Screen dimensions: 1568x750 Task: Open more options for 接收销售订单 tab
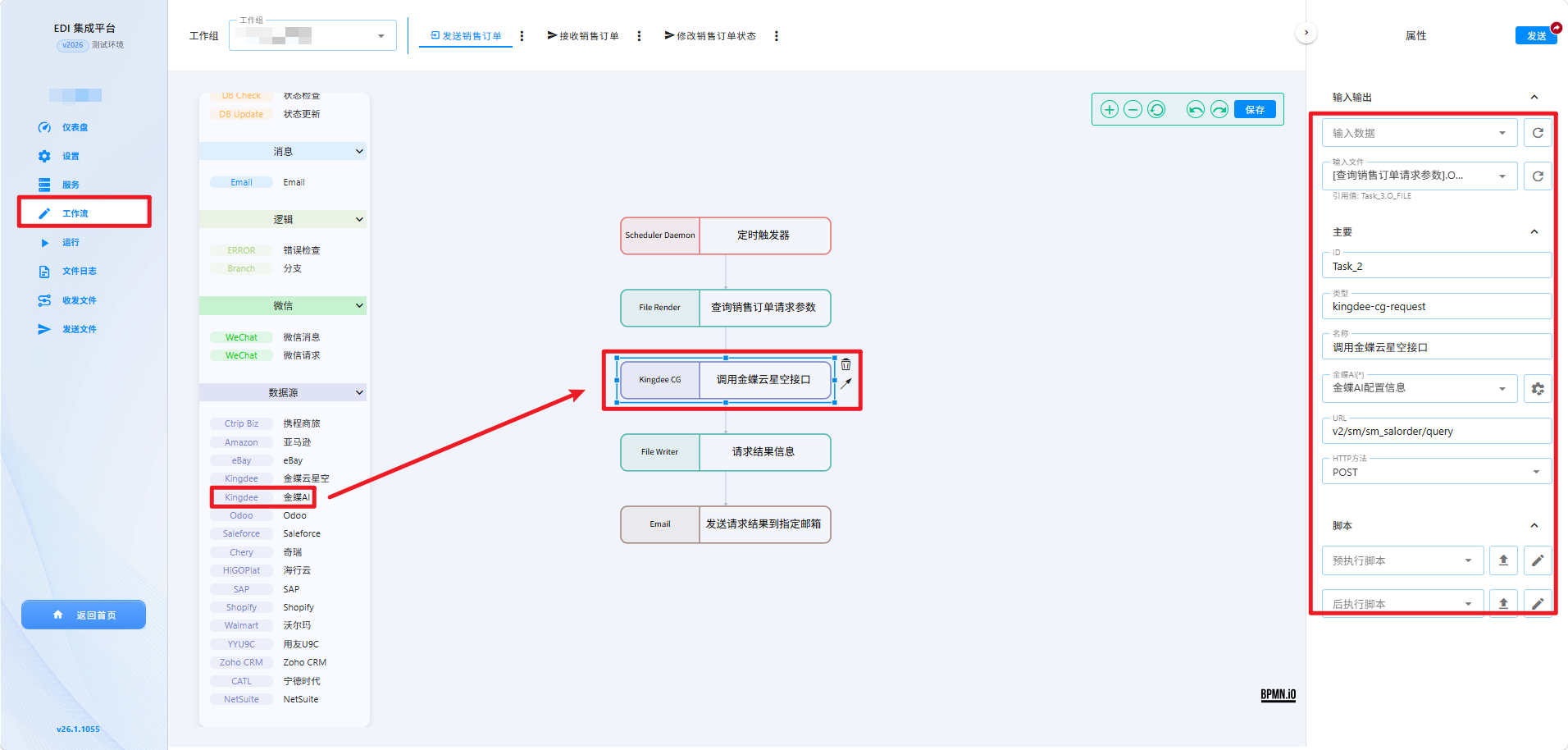tap(640, 36)
